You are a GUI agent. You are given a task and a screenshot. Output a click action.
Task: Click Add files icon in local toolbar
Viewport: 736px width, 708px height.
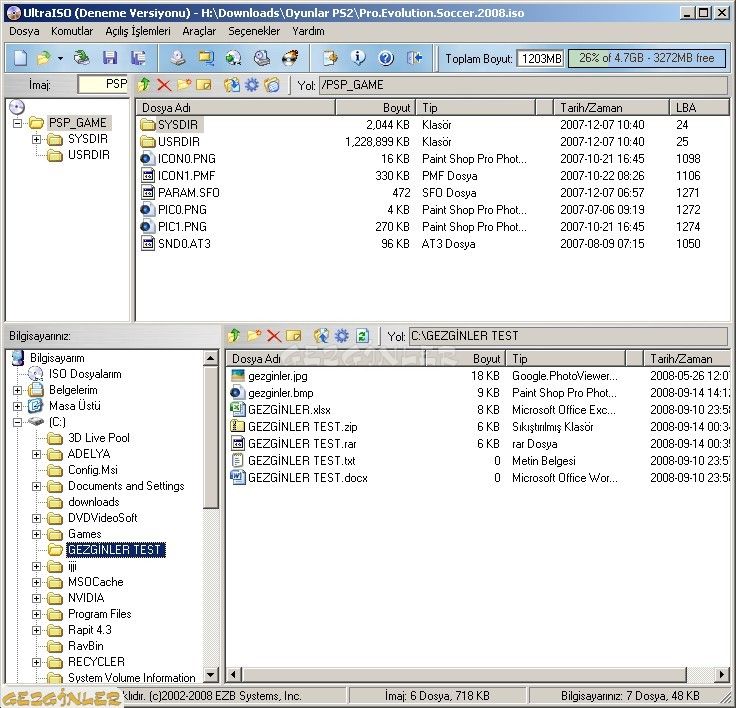(x=322, y=336)
